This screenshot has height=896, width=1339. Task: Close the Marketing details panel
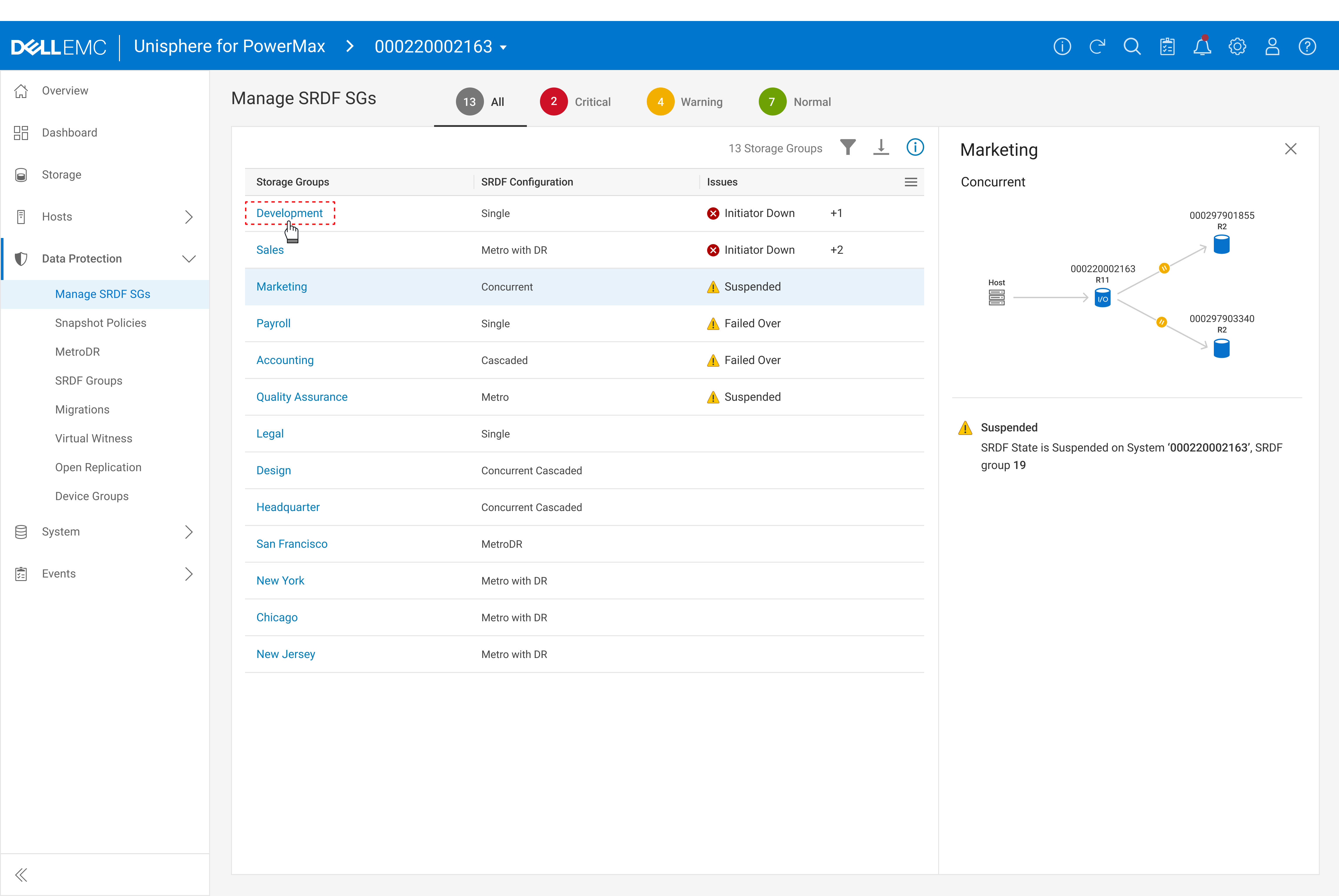[x=1290, y=149]
